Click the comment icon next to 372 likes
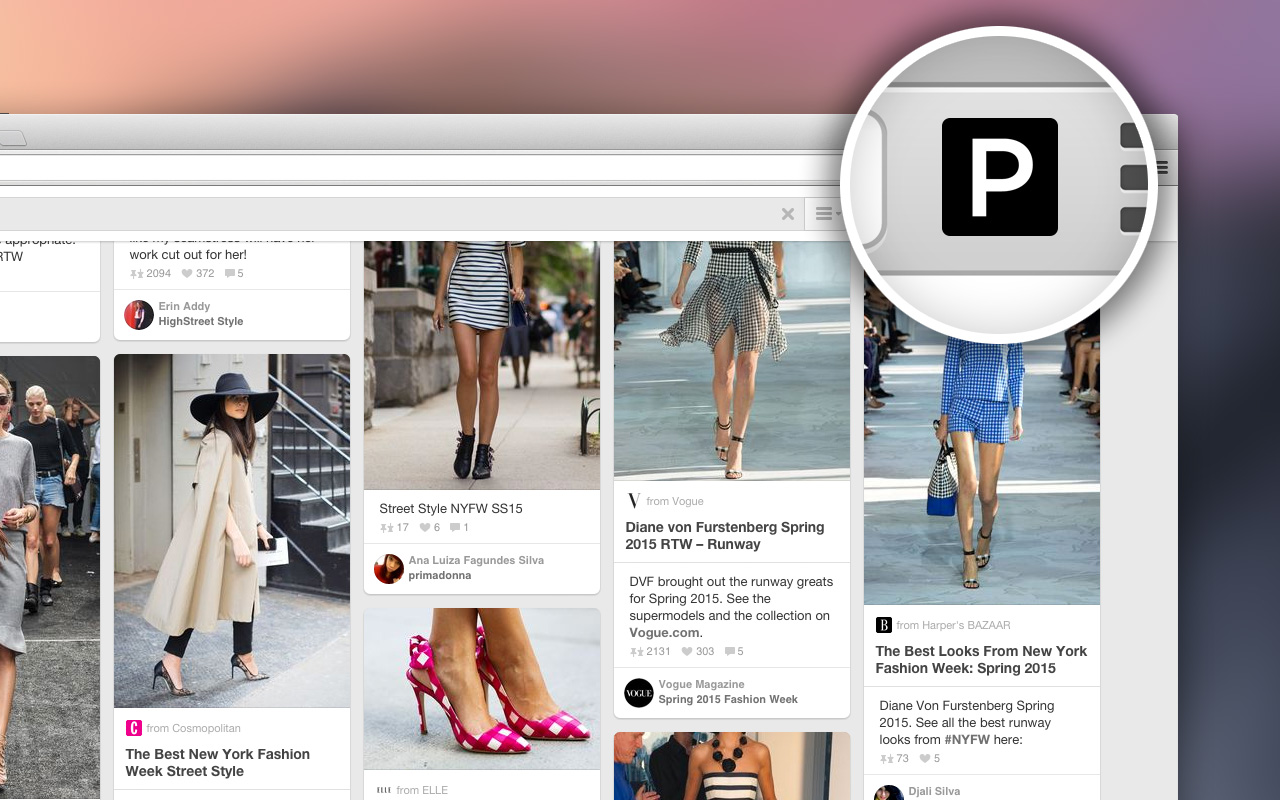The width and height of the screenshot is (1280, 800). 230,273
